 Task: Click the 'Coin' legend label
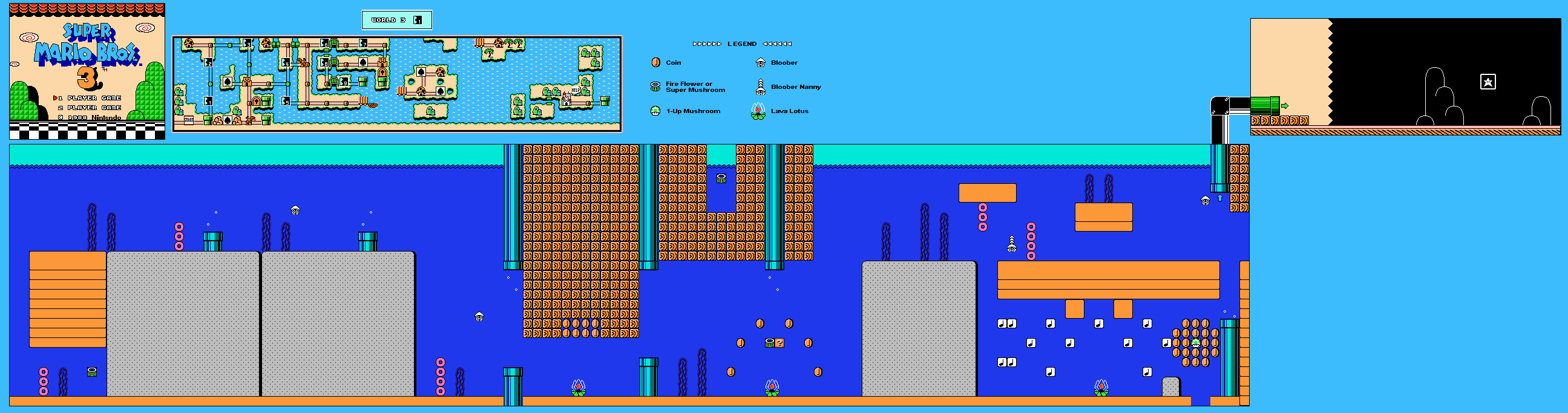point(673,63)
